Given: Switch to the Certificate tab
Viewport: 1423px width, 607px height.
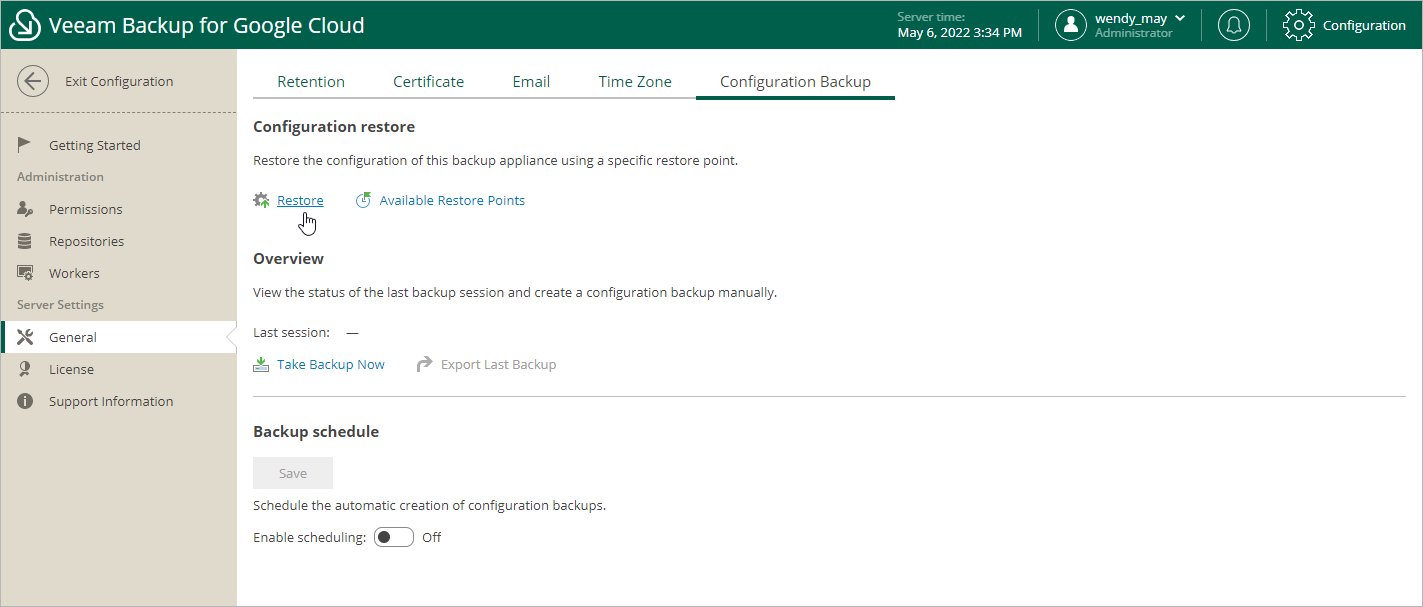Looking at the screenshot, I should point(428,82).
